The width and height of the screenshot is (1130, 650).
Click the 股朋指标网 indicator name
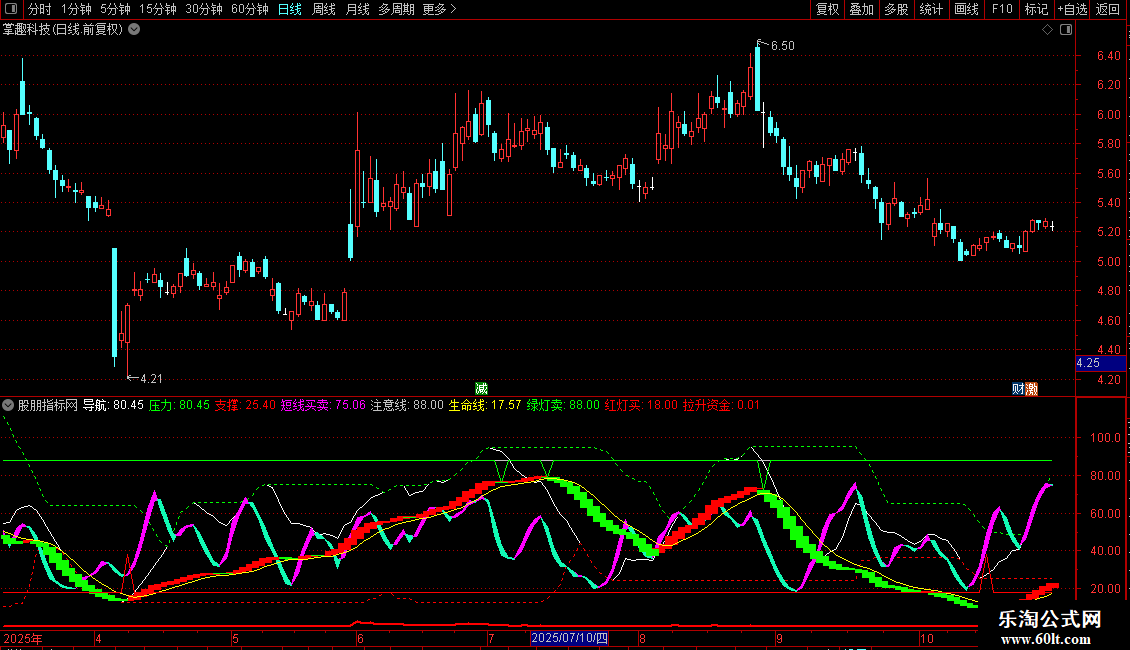coord(48,405)
